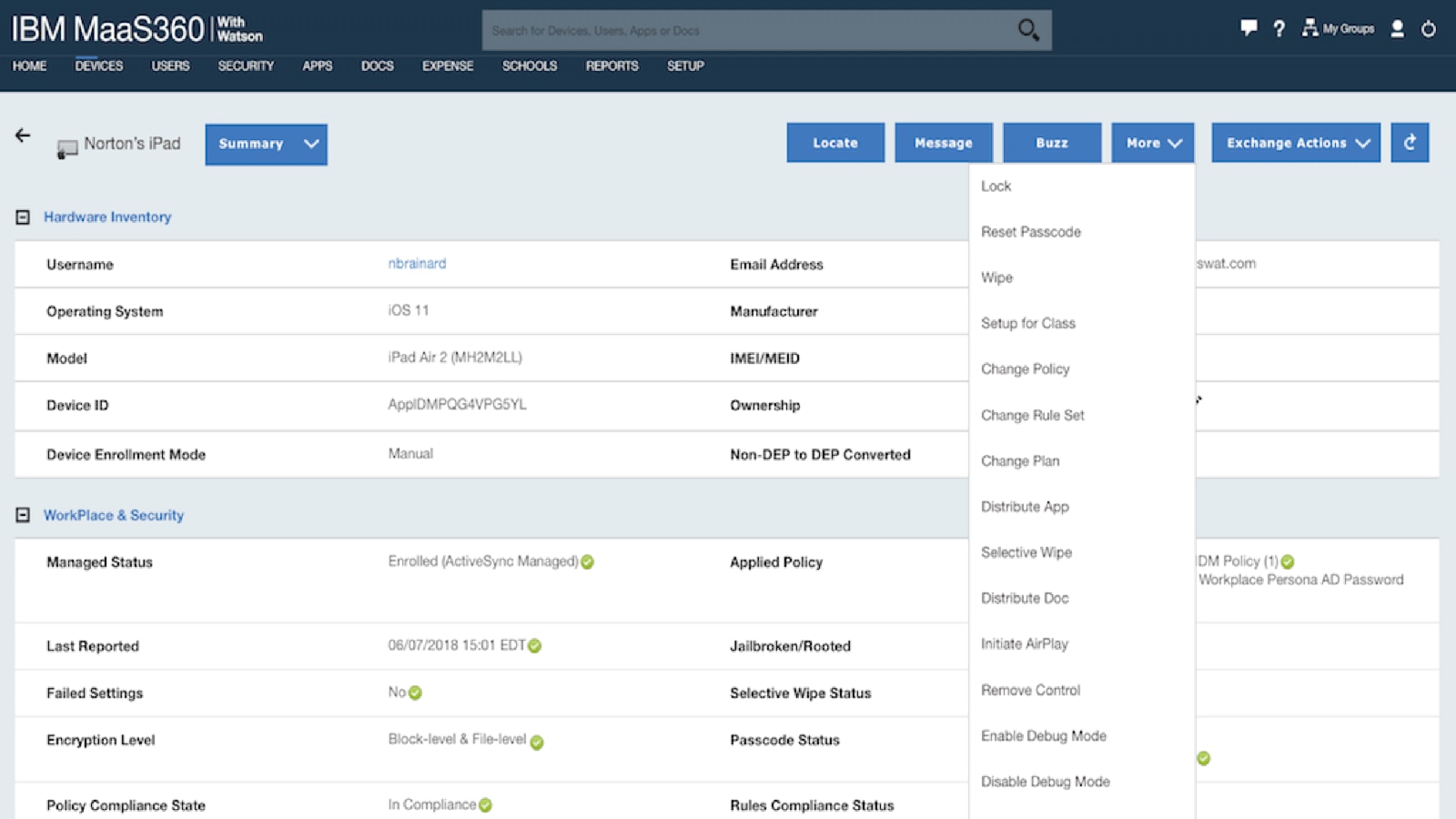The width and height of the screenshot is (1456, 819).
Task: Click the power logout icon
Action: (x=1429, y=29)
